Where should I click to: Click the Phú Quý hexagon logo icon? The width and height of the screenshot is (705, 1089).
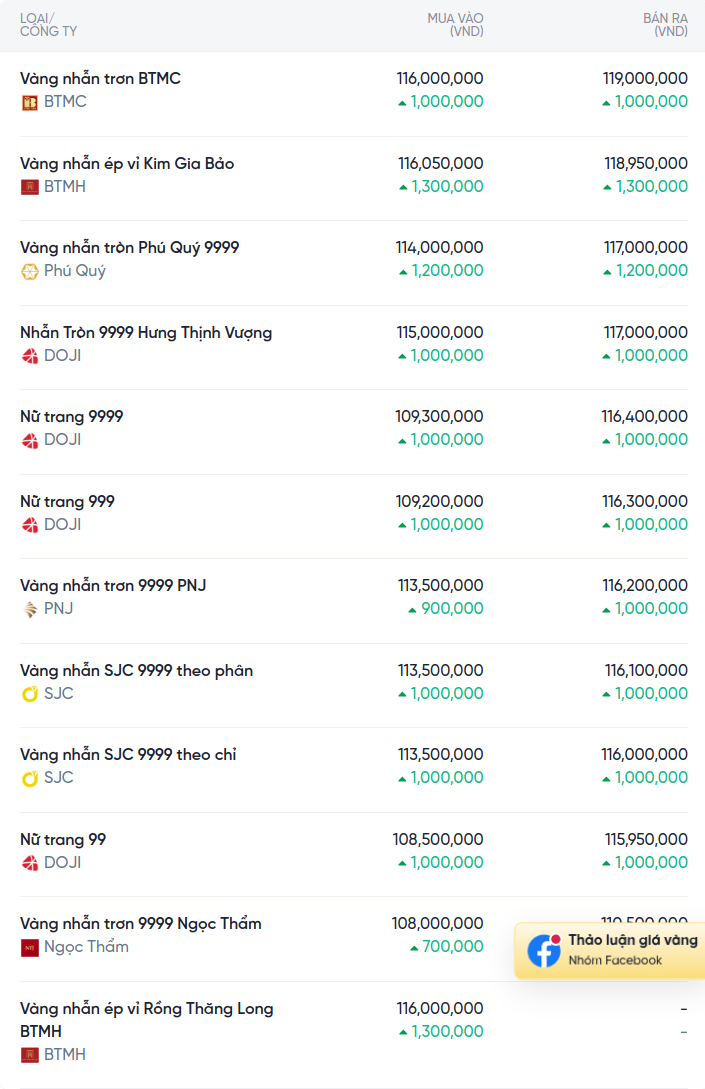30,271
